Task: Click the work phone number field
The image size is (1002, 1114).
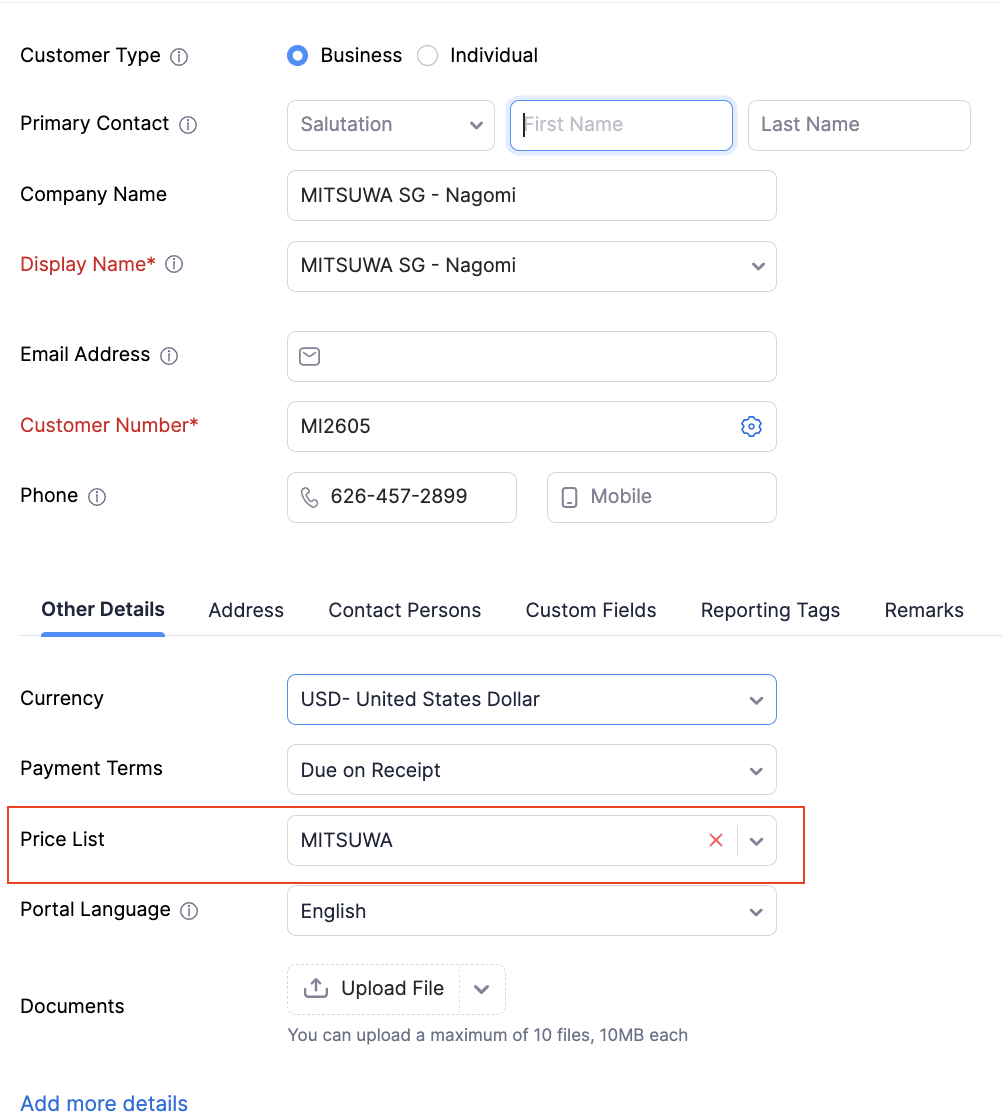Action: [402, 497]
